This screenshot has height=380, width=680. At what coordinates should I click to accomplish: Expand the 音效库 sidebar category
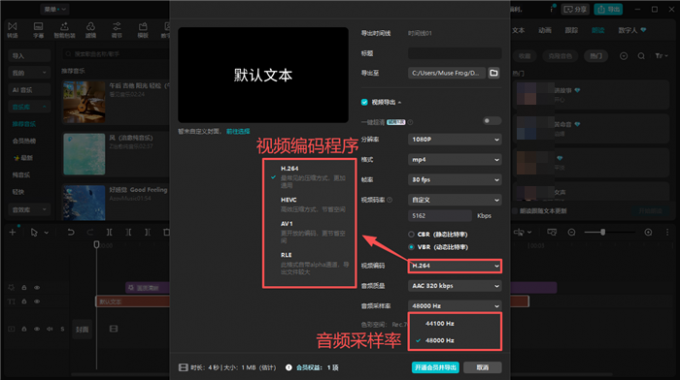click(29, 210)
